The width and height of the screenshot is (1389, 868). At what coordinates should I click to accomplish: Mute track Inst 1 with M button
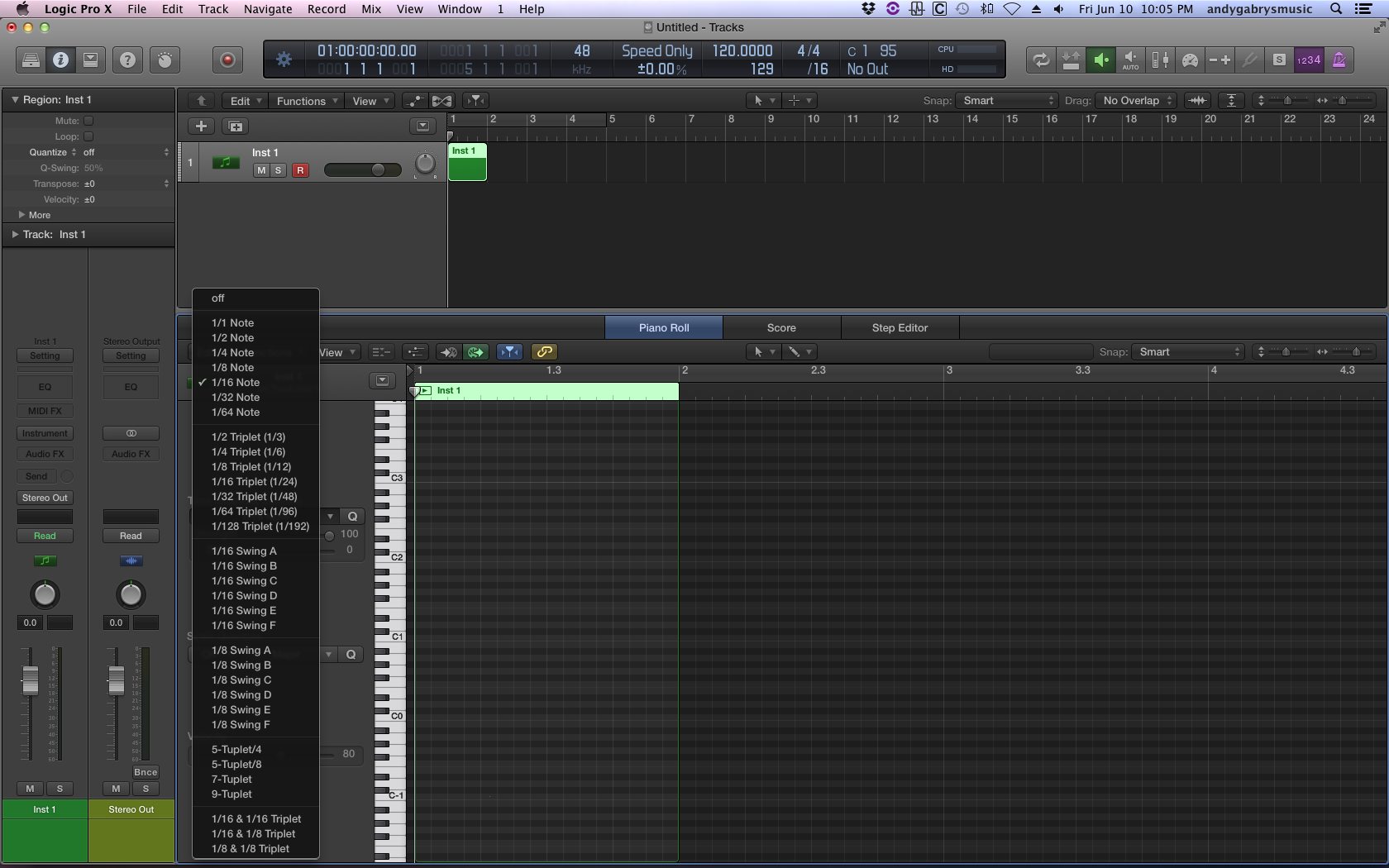261,170
